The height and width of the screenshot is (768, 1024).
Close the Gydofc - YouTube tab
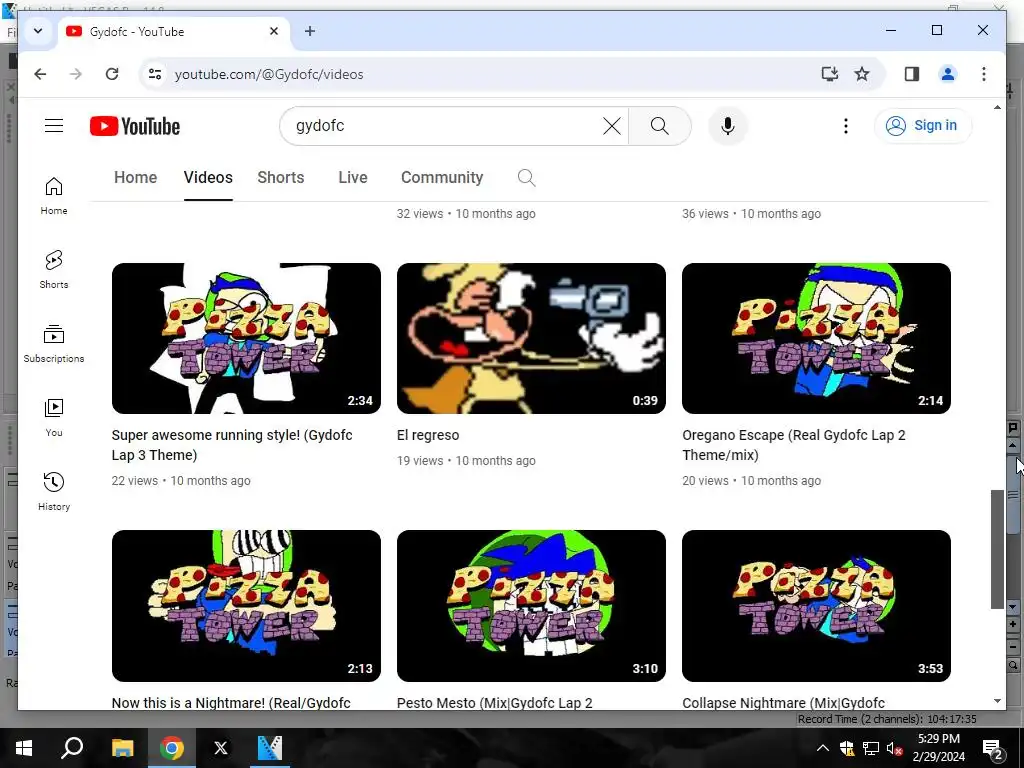(x=274, y=31)
